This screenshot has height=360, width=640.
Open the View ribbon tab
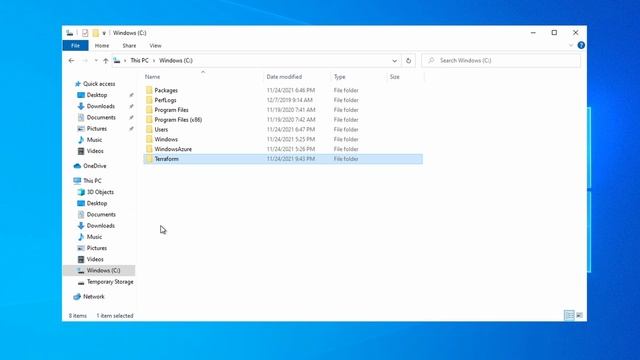coord(155,46)
